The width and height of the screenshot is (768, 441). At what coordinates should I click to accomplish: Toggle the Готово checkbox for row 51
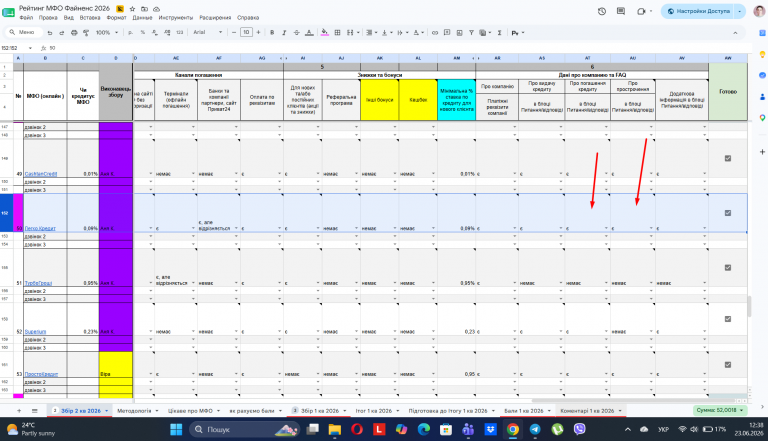(x=728, y=268)
